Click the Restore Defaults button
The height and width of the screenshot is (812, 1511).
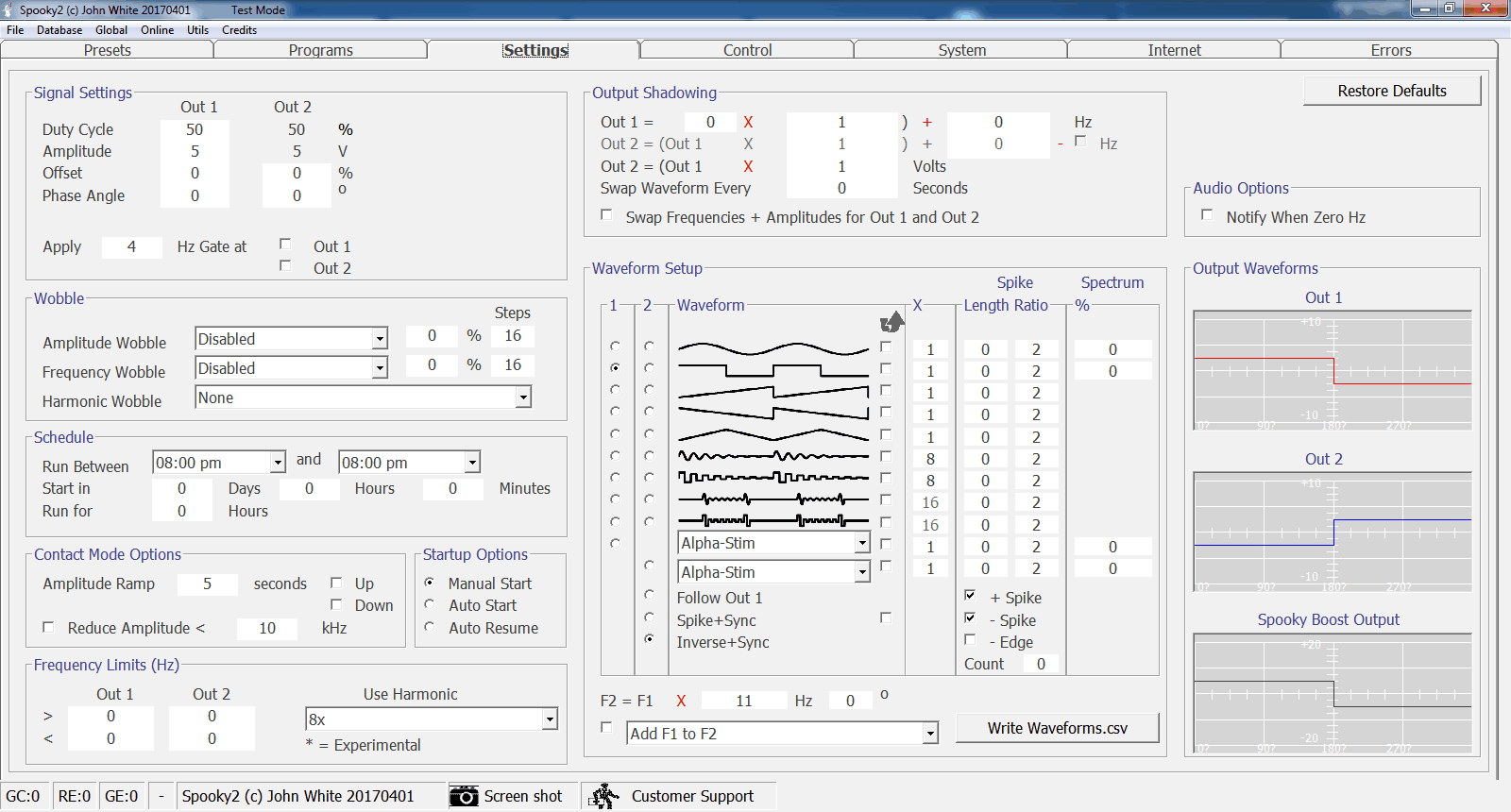click(1391, 91)
